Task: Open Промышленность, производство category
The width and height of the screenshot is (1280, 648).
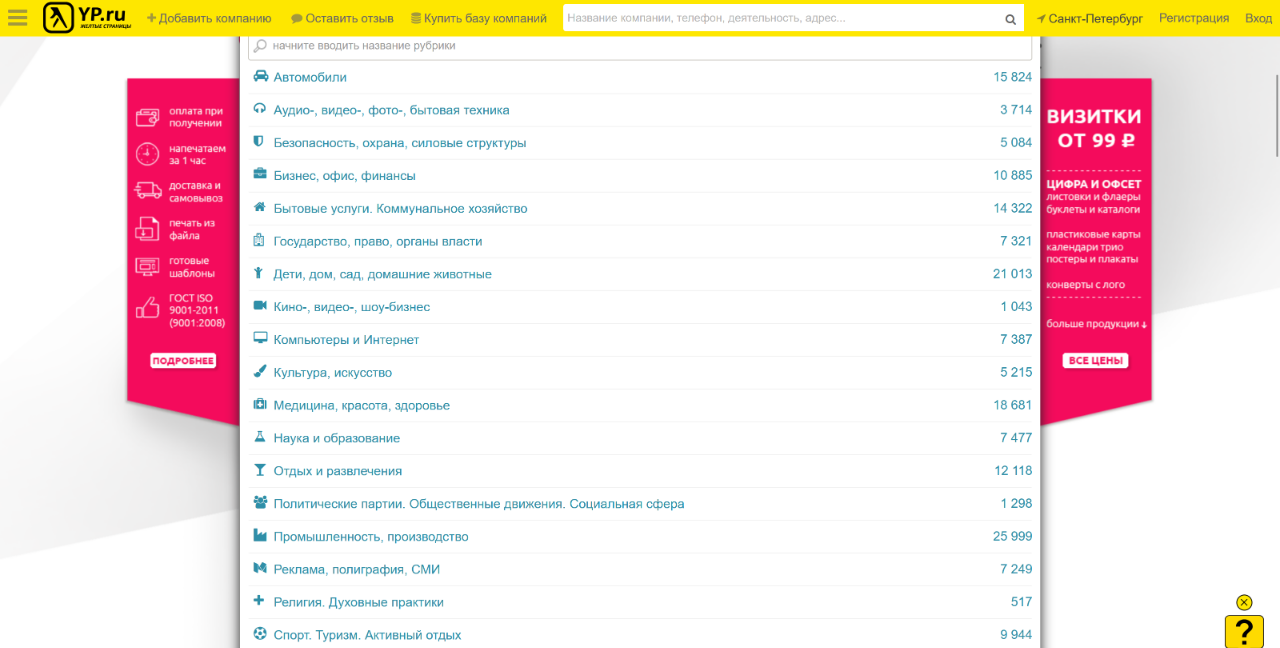Action: tap(371, 536)
